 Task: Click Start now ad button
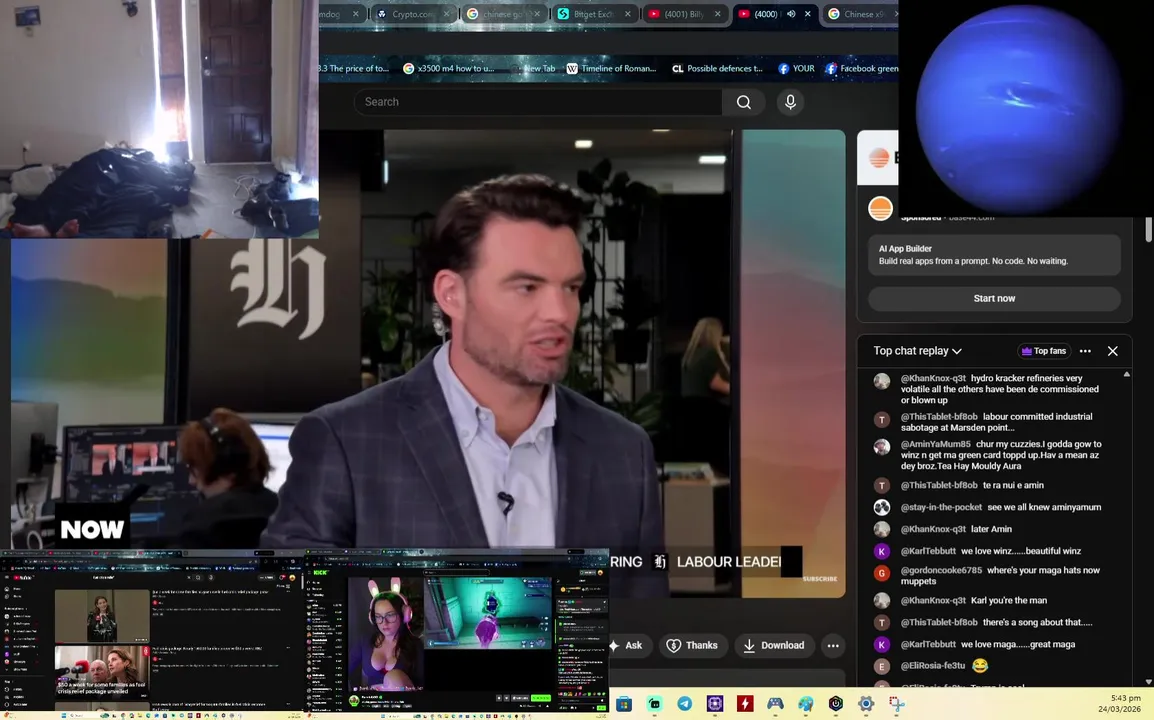[994, 298]
